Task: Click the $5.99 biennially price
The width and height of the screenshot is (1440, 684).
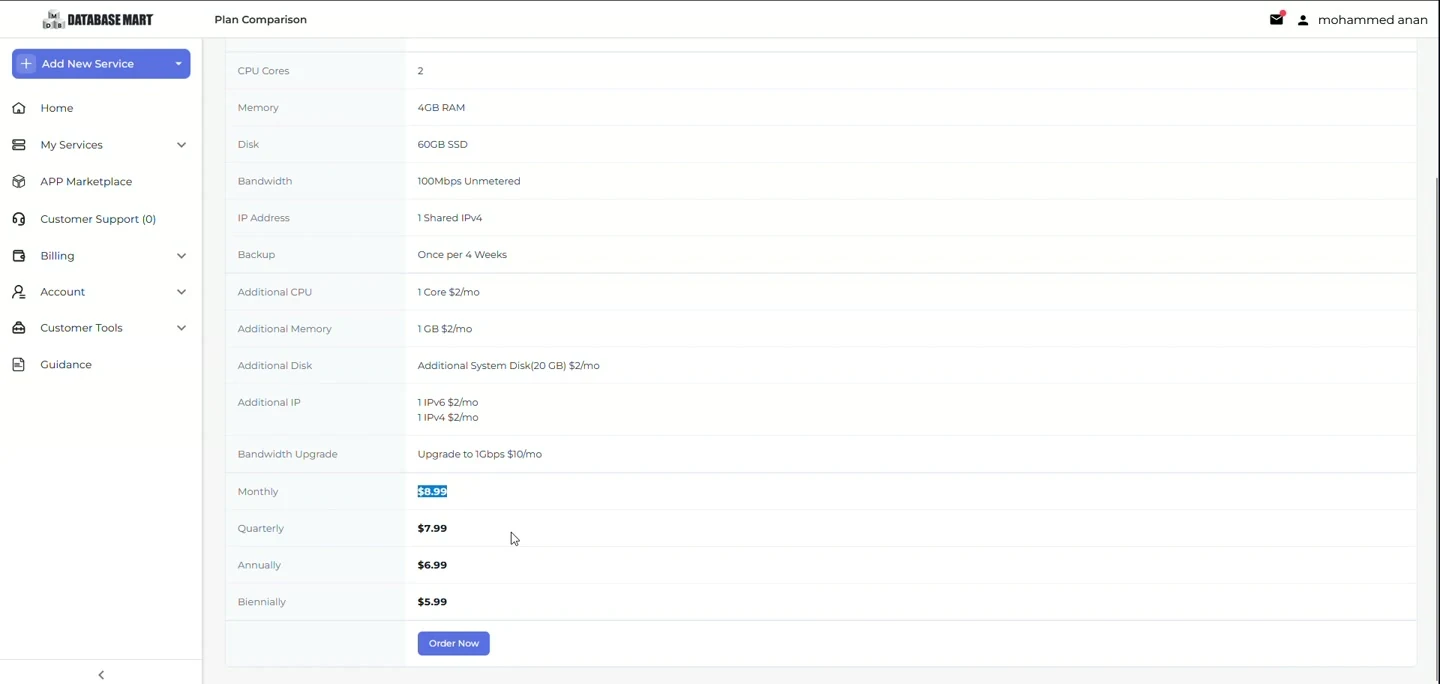Action: pyautogui.click(x=432, y=602)
